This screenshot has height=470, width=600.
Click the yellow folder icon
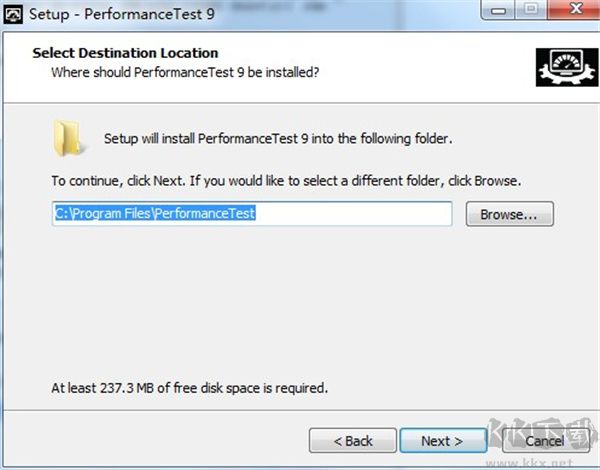point(69,139)
